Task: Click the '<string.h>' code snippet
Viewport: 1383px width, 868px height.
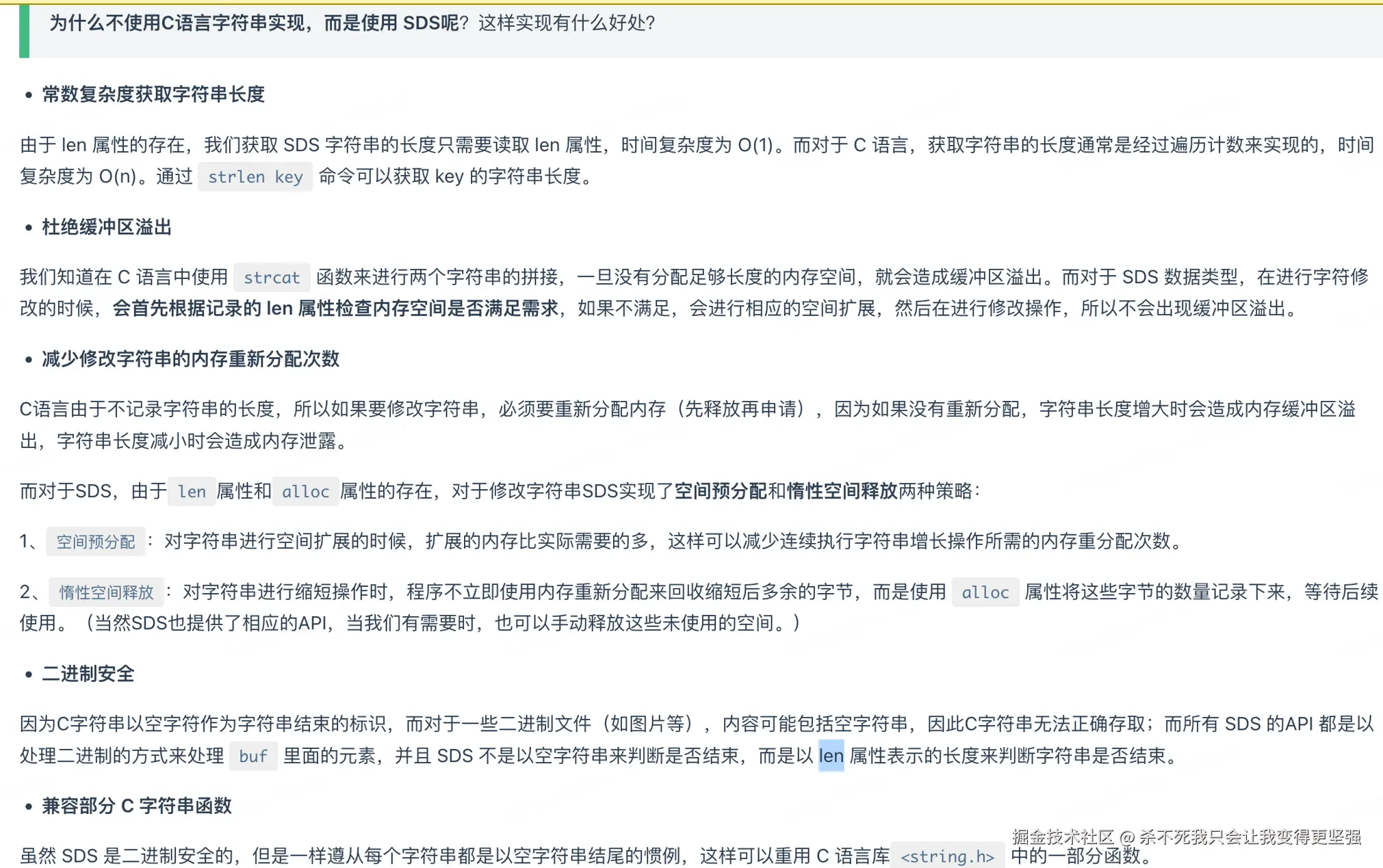Action: [x=947, y=856]
